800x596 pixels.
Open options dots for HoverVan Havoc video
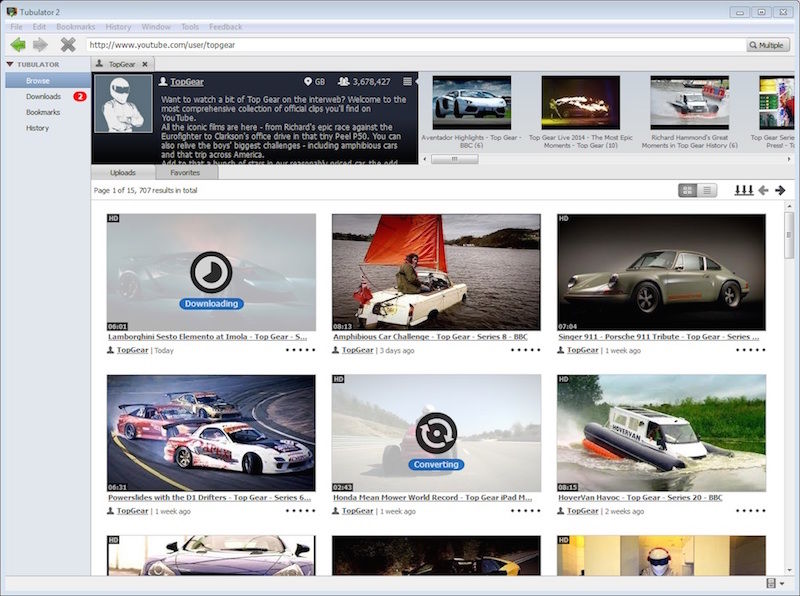pos(751,511)
